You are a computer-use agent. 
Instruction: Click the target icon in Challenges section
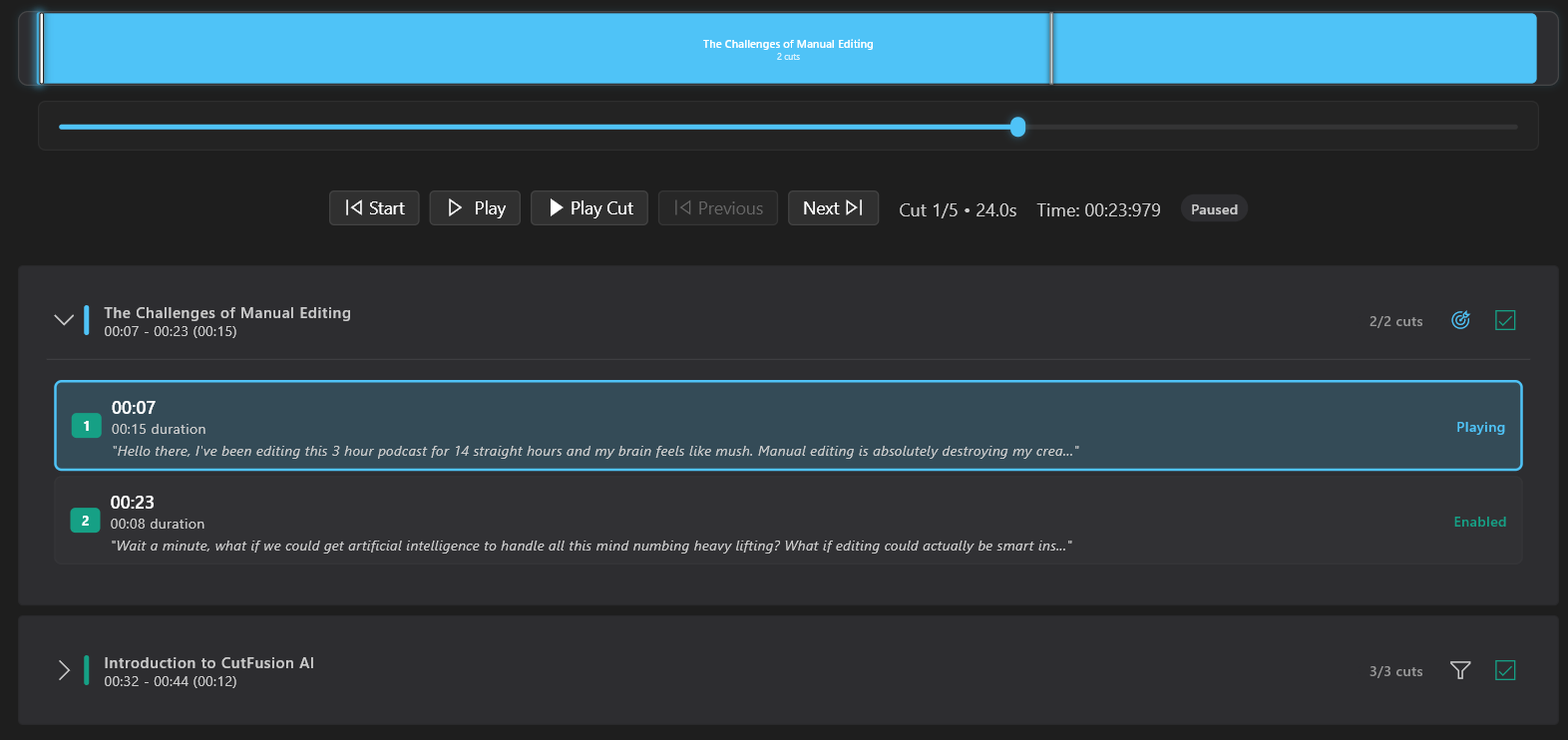point(1460,320)
